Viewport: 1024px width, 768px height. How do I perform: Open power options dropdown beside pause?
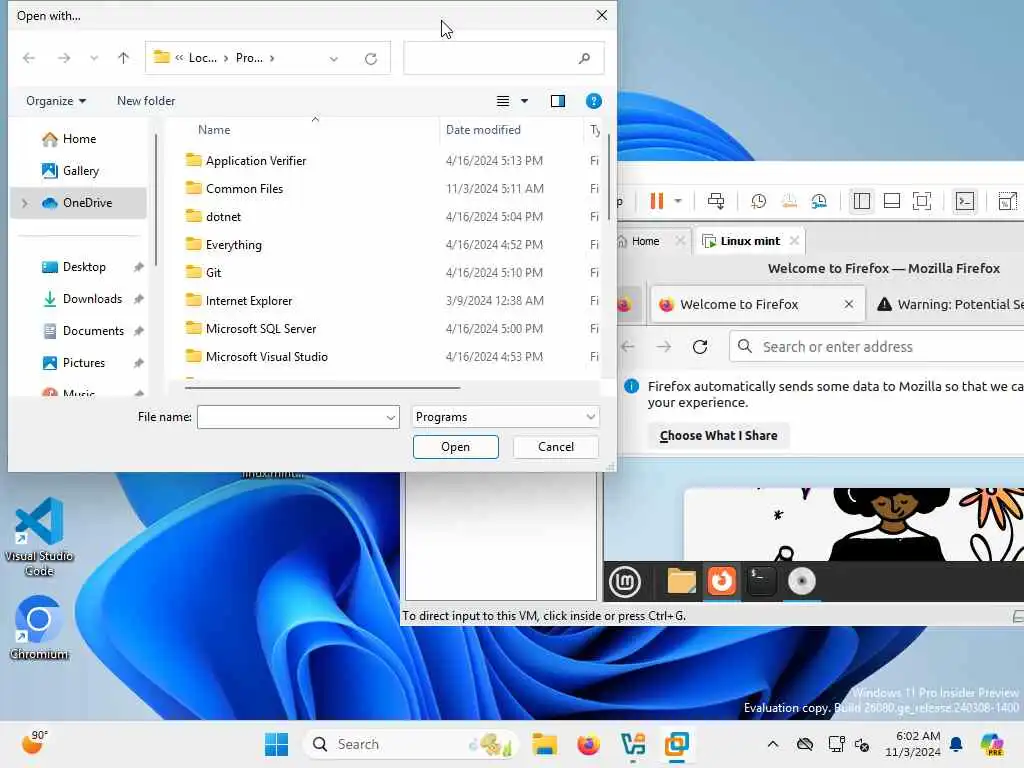click(x=678, y=201)
